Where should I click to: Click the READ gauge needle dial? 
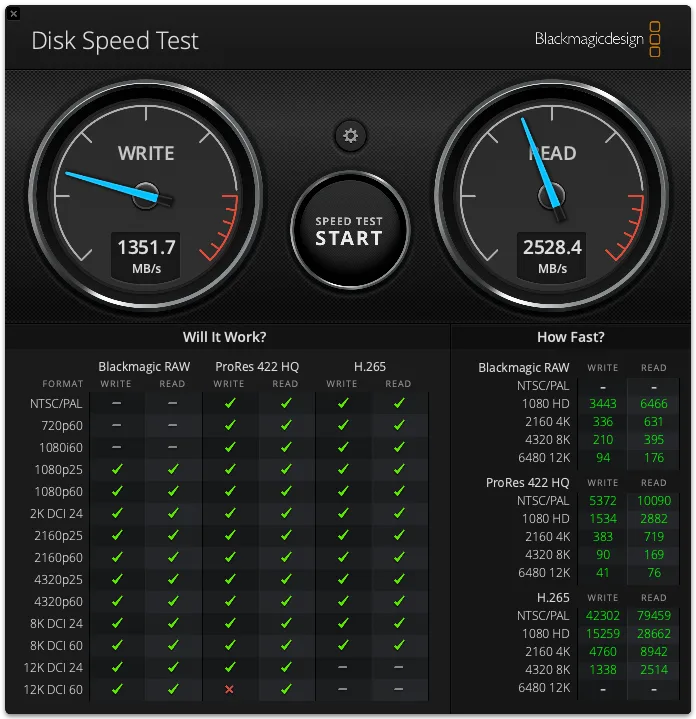pos(551,196)
